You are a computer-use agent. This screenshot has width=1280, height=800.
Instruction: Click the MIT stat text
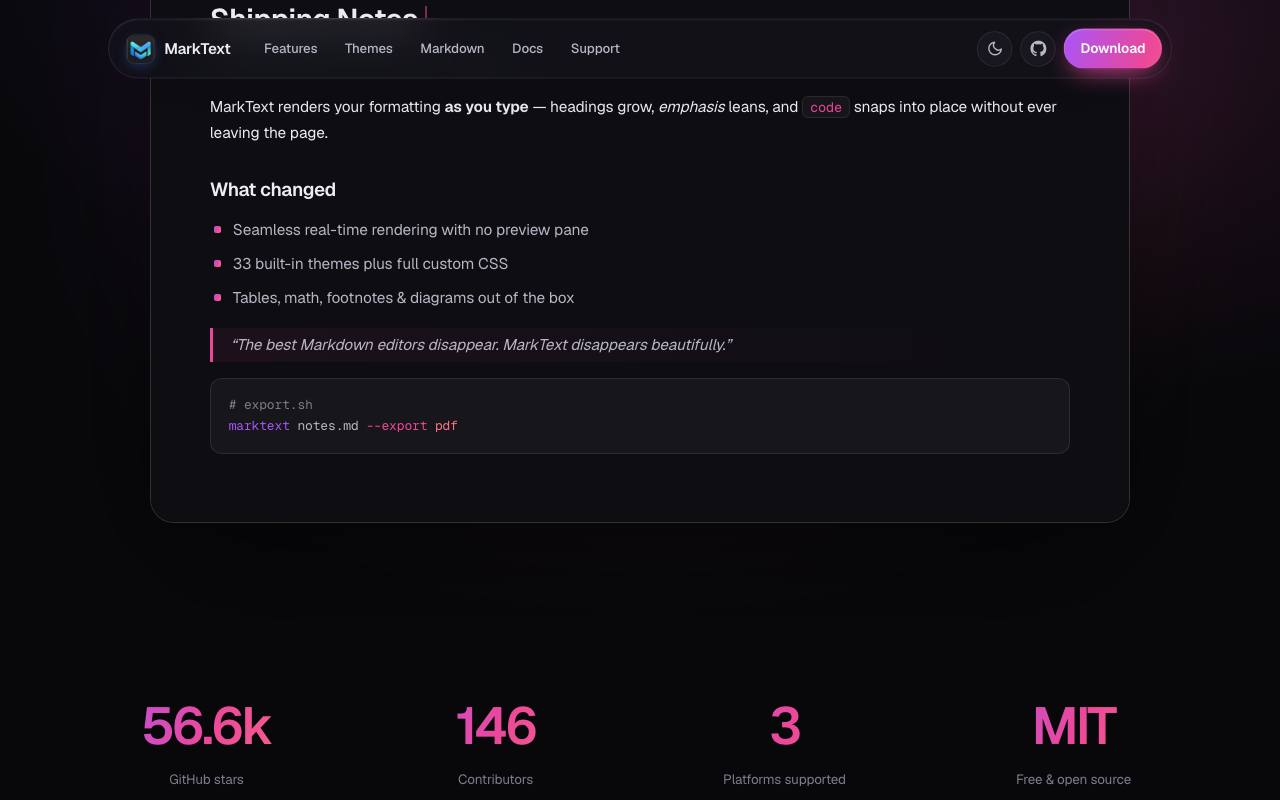1074,726
